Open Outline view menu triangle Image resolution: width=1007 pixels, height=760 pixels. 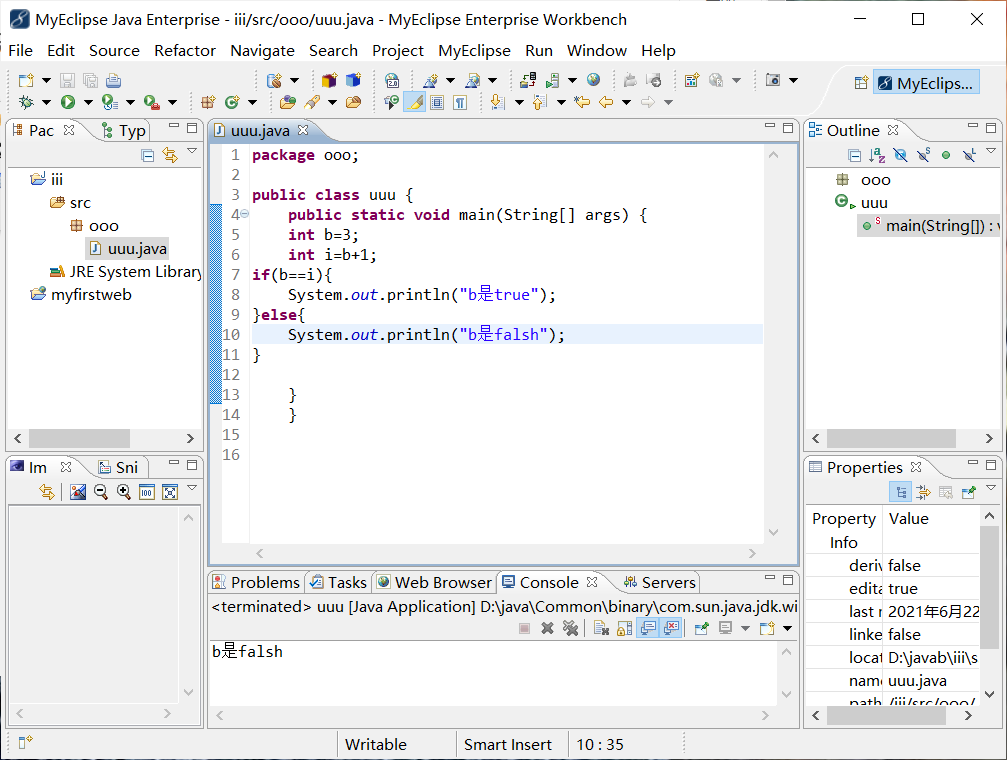(x=991, y=151)
